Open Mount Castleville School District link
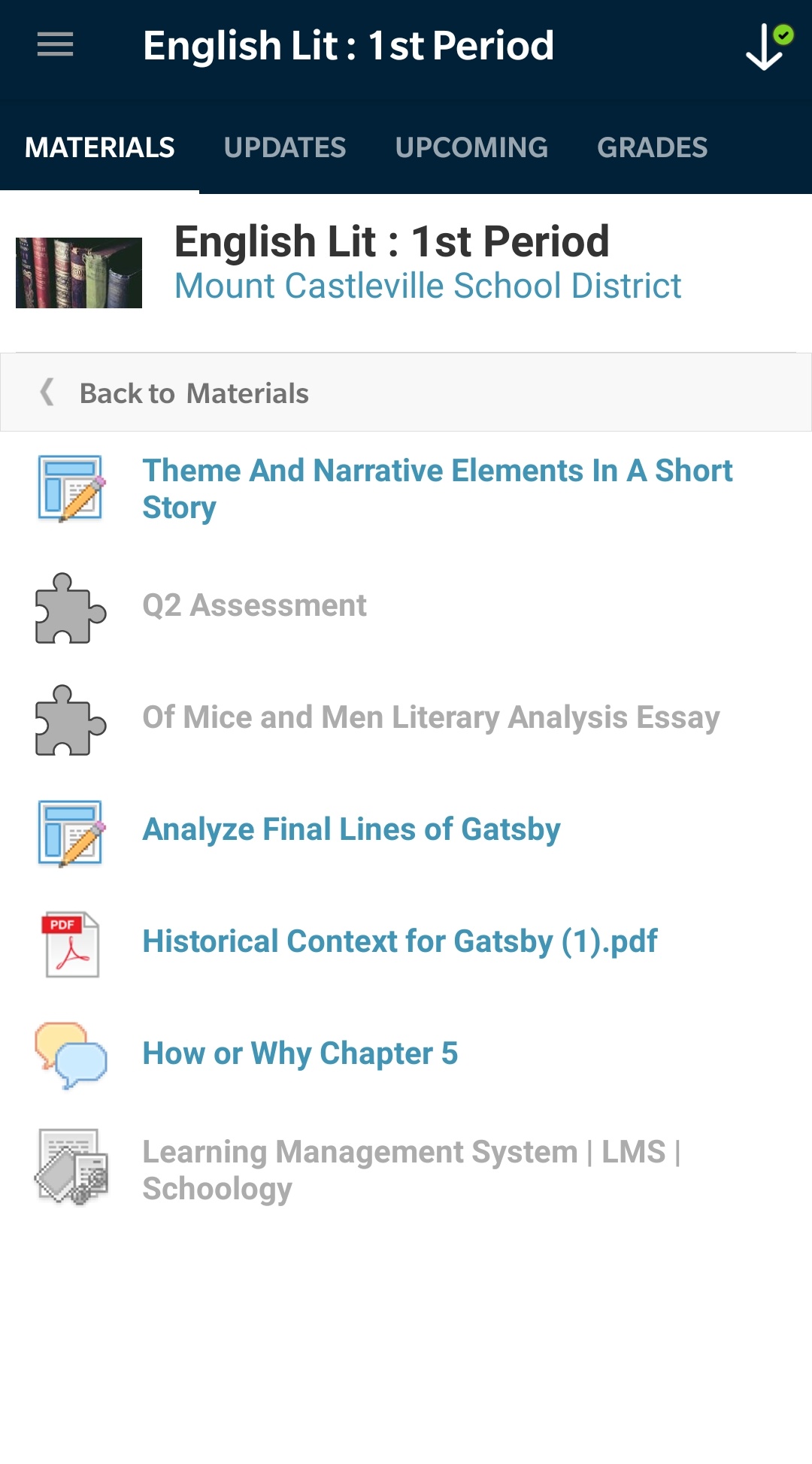This screenshot has height=1464, width=812. (427, 286)
